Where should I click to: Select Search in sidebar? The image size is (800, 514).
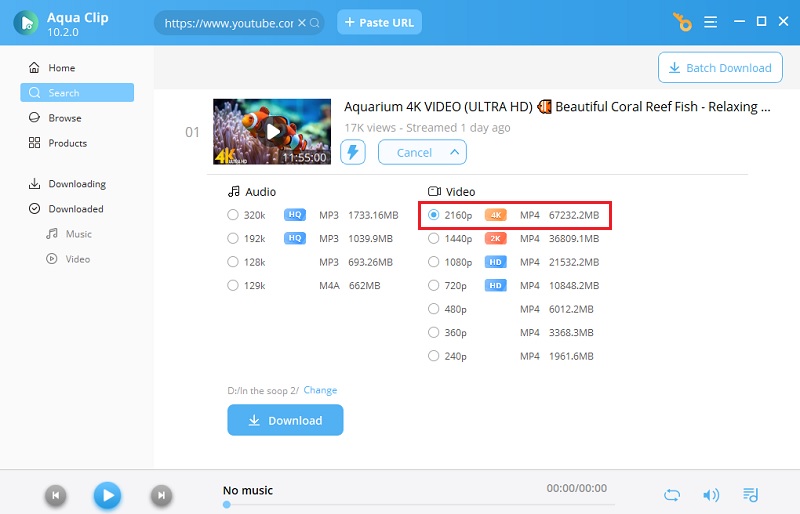77,92
